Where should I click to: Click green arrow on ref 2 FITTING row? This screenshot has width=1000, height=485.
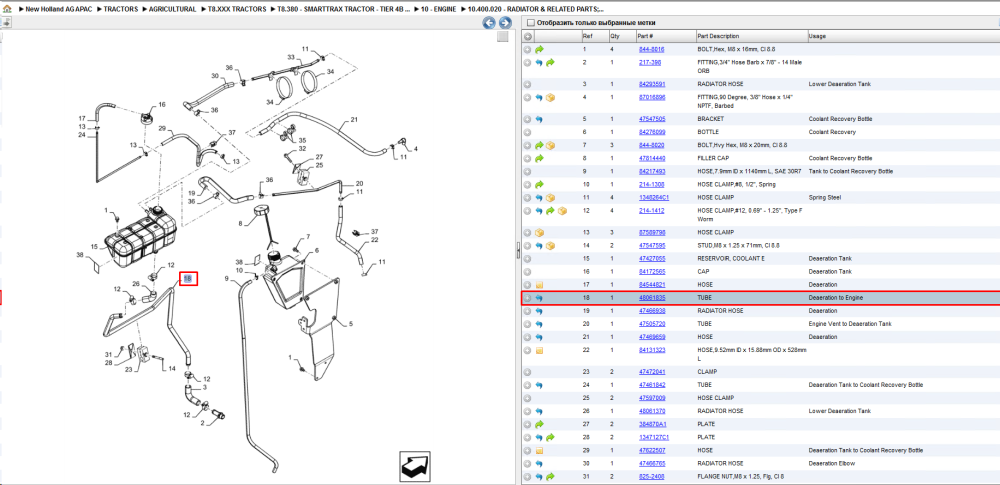pos(550,63)
